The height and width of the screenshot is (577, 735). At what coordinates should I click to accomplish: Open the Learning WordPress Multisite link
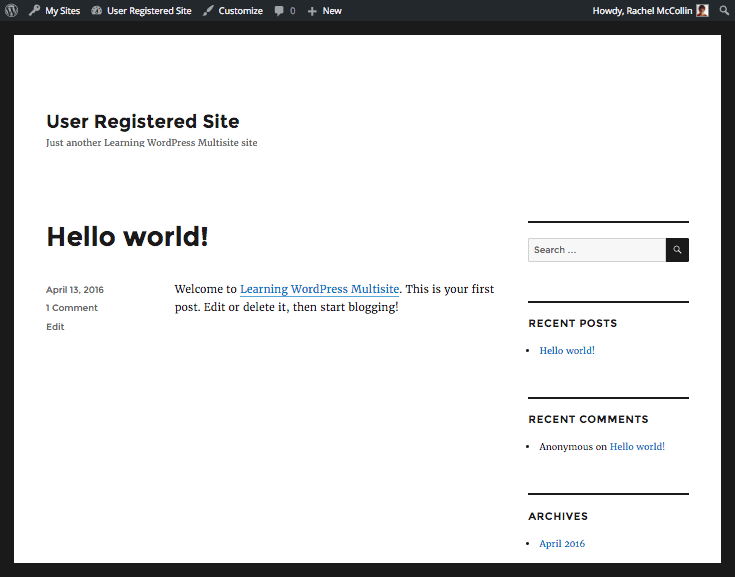[x=319, y=289]
